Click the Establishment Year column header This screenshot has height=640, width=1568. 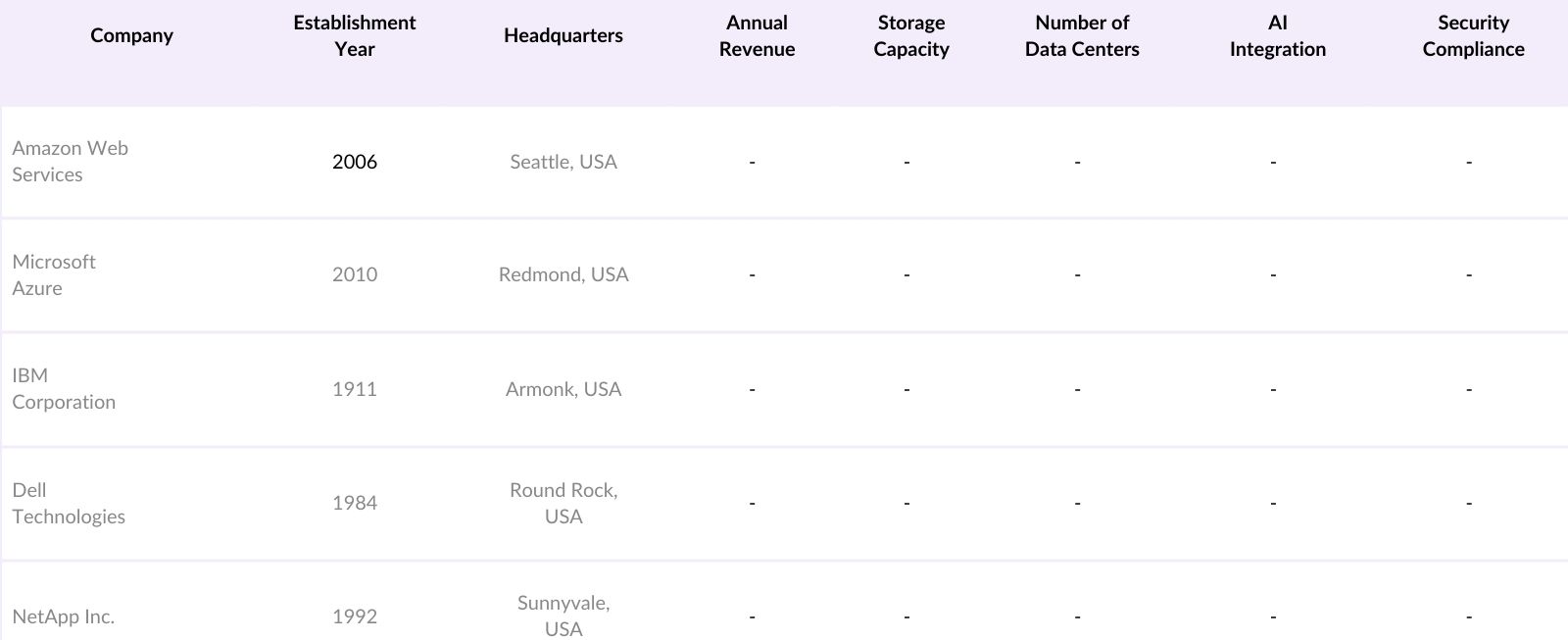pos(355,36)
